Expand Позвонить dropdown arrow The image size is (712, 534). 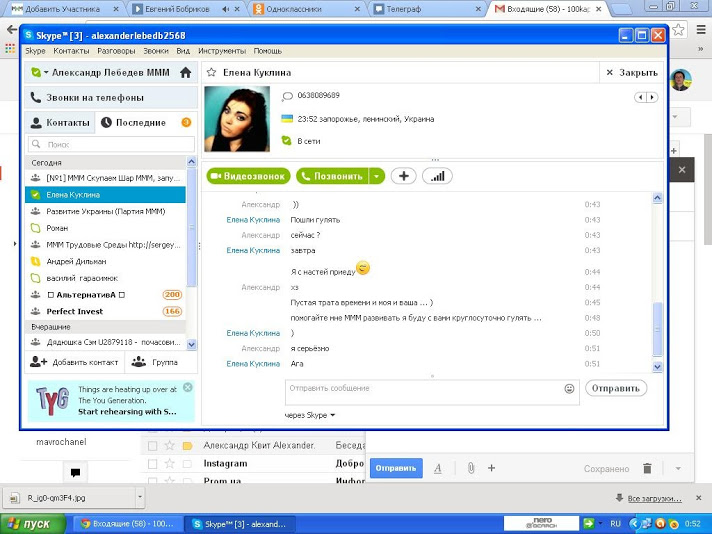point(377,176)
